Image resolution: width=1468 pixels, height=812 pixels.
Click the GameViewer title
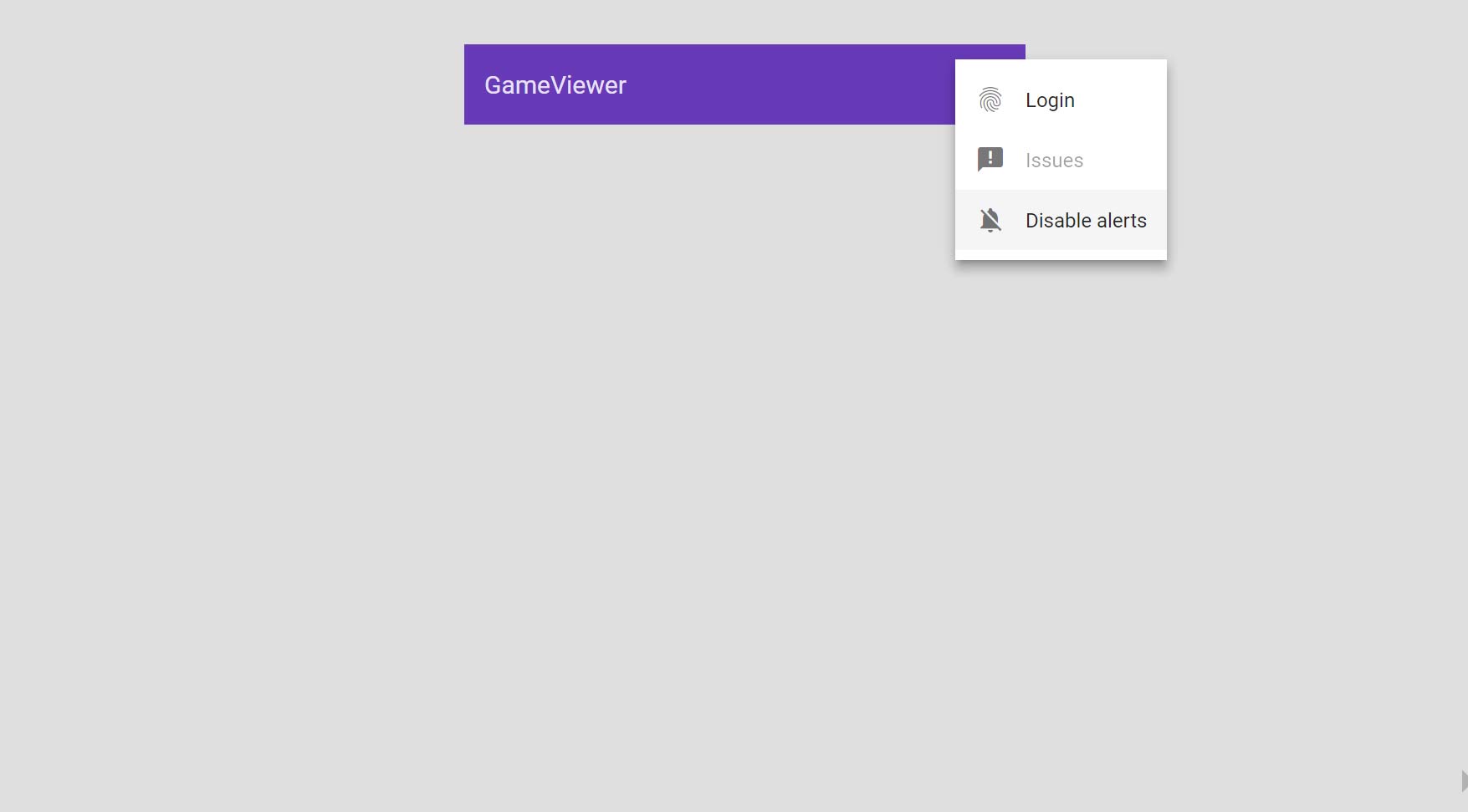(555, 84)
